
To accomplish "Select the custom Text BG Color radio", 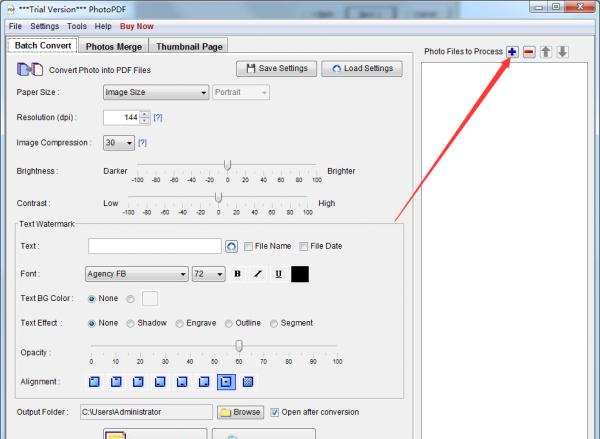I will tap(130, 299).
